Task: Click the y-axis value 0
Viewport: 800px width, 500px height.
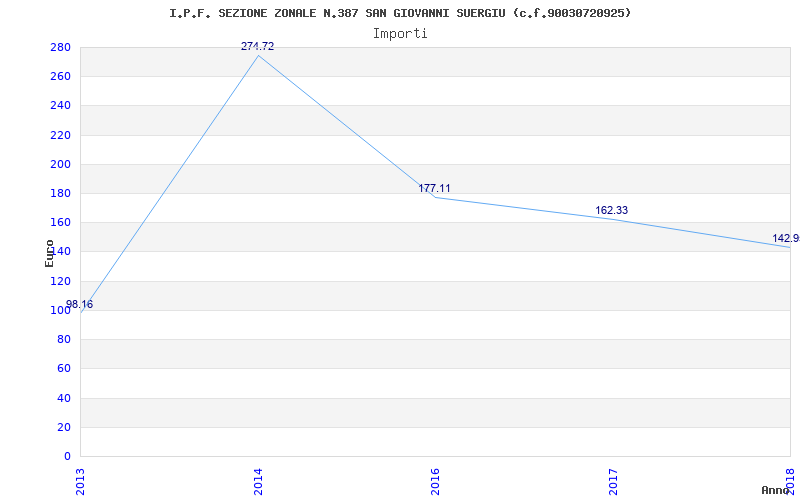Action: 67,456
